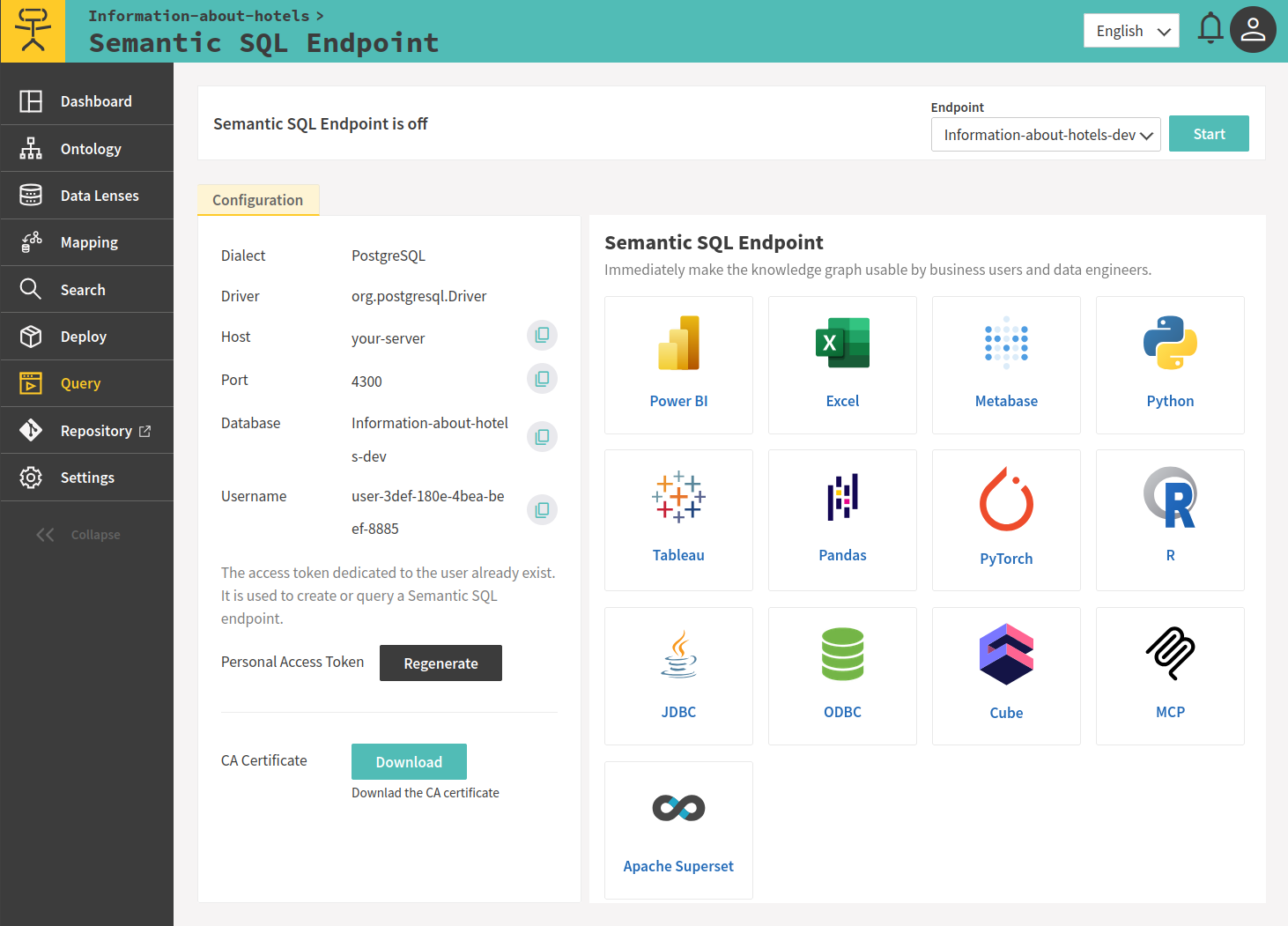Open the Cube connector tile
Image resolution: width=1288 pixels, height=926 pixels.
click(1006, 676)
